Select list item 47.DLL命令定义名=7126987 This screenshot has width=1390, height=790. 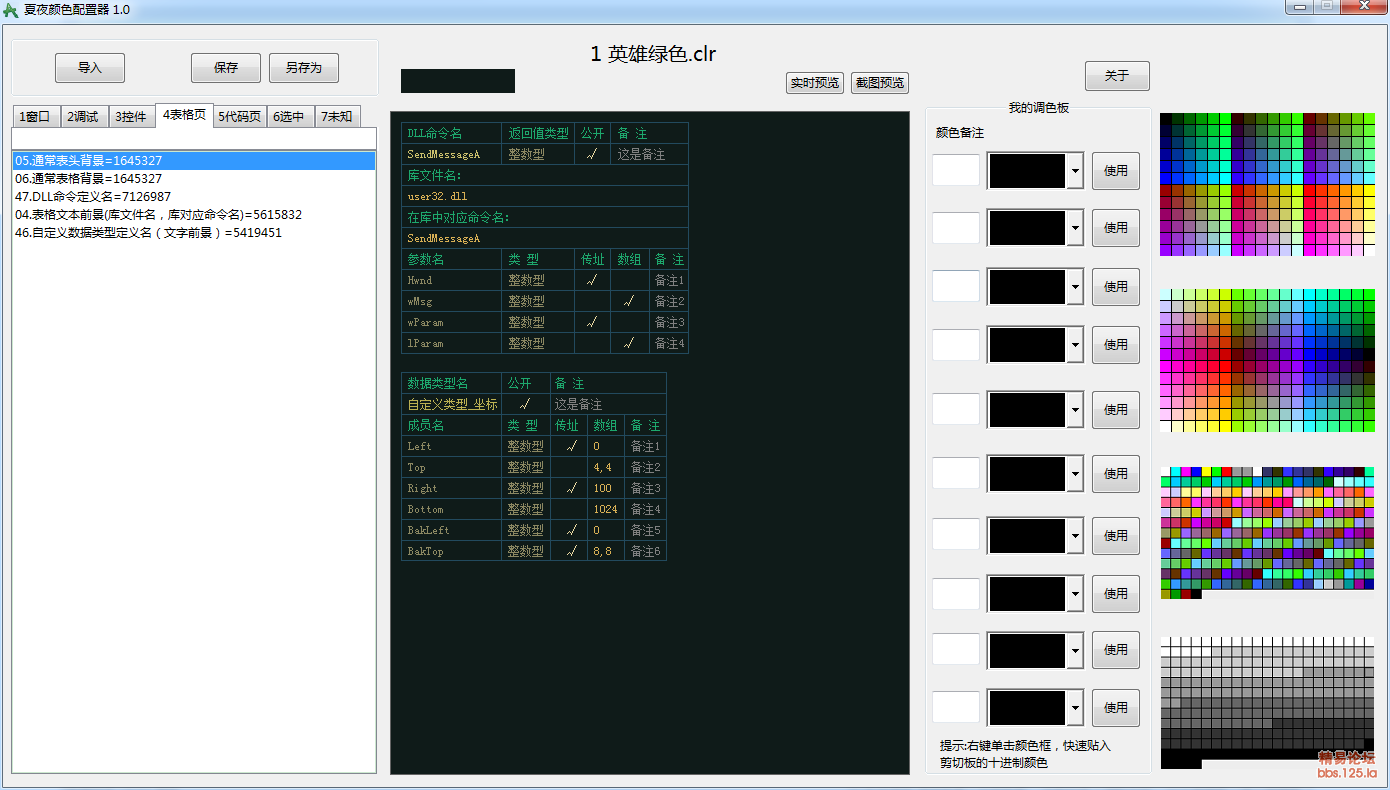tap(194, 196)
